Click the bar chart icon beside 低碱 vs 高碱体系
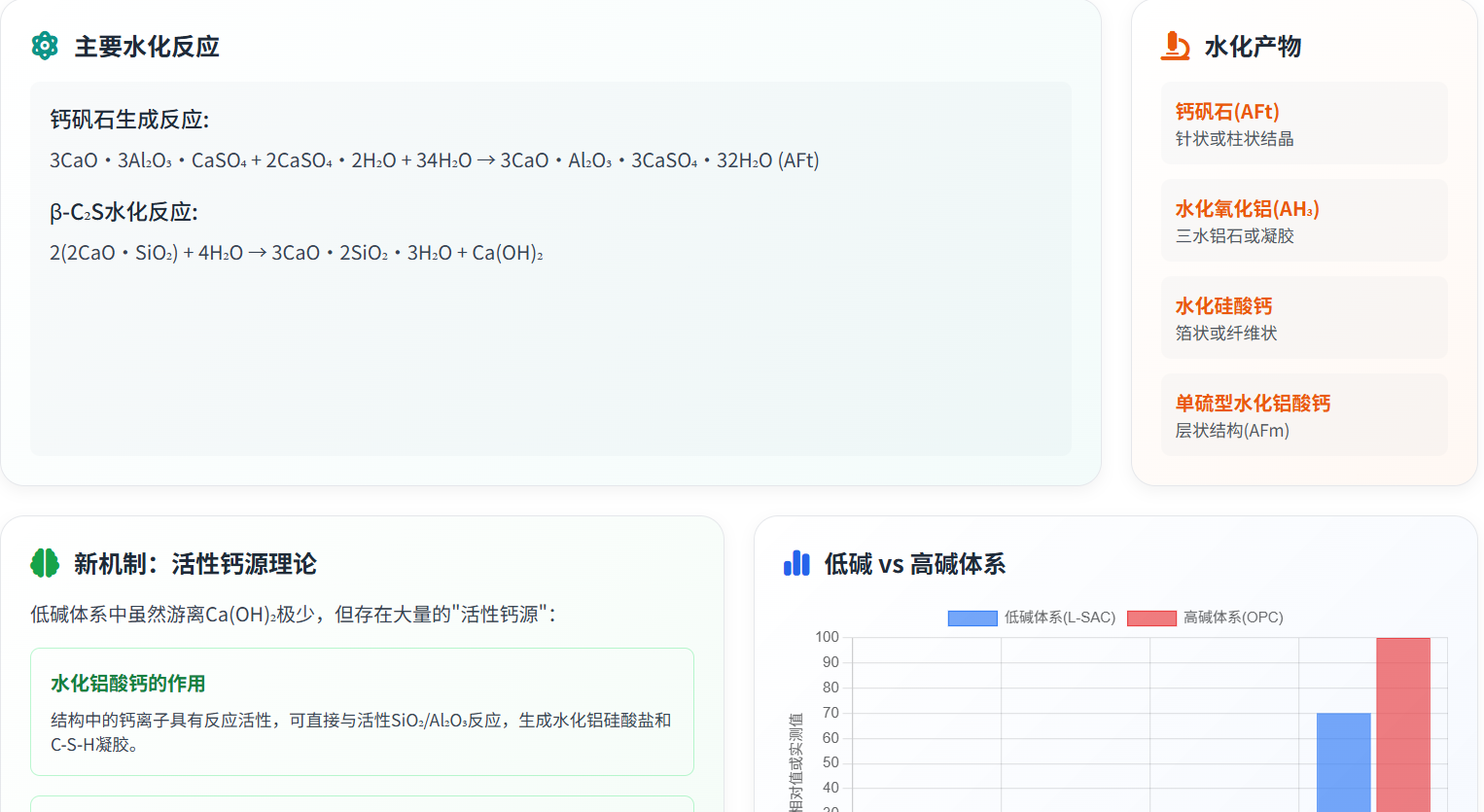The image size is (1484, 812). (796, 563)
